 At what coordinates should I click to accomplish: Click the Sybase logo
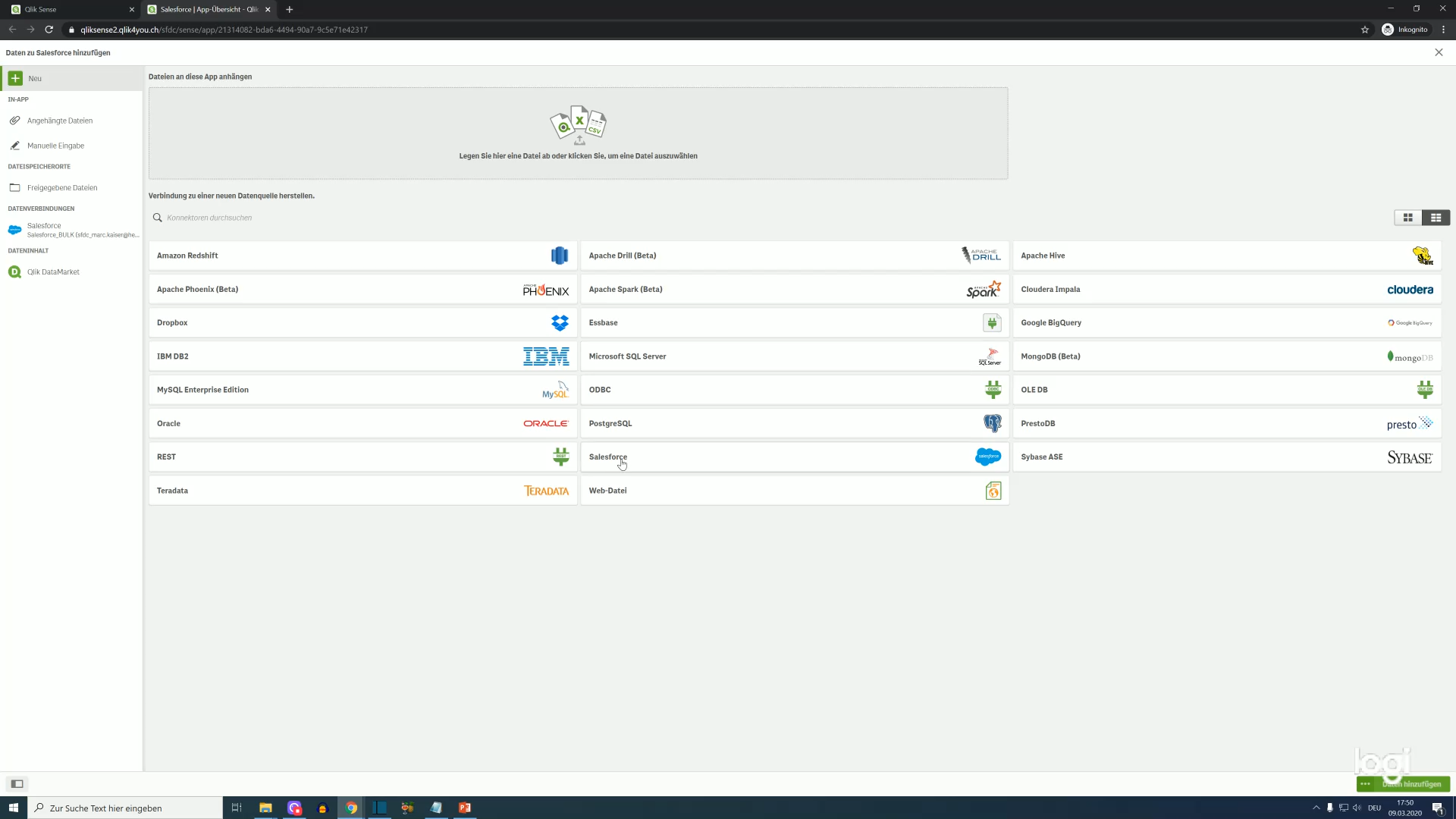click(x=1410, y=457)
